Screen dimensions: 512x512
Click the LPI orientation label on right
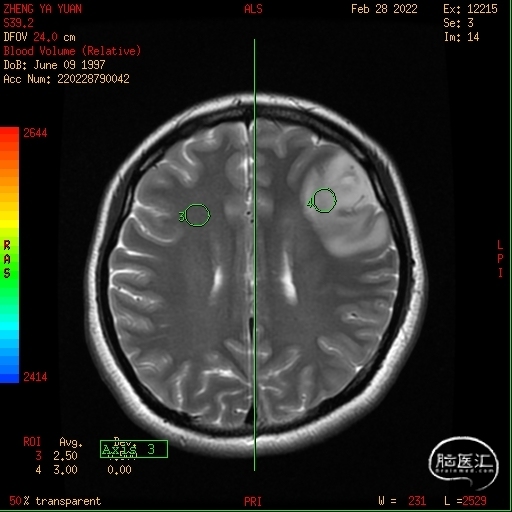click(x=500, y=259)
